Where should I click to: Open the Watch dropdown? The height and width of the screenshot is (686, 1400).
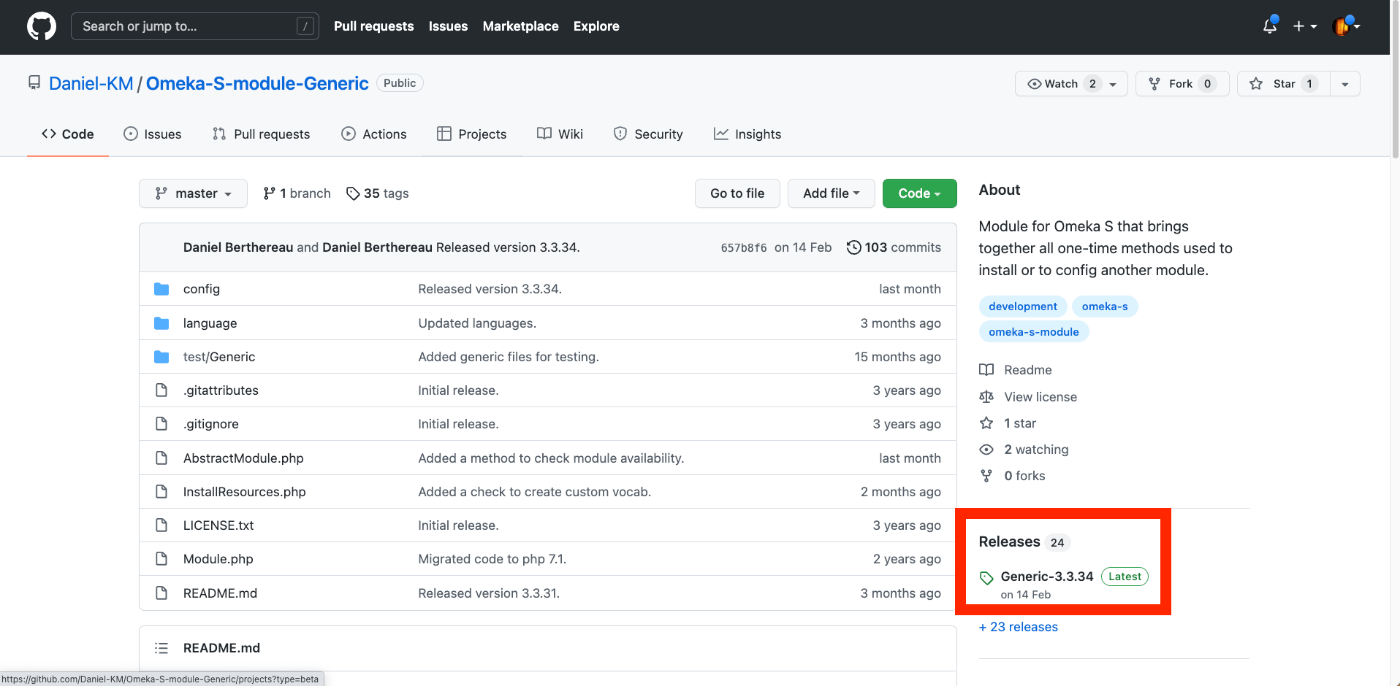click(1072, 84)
